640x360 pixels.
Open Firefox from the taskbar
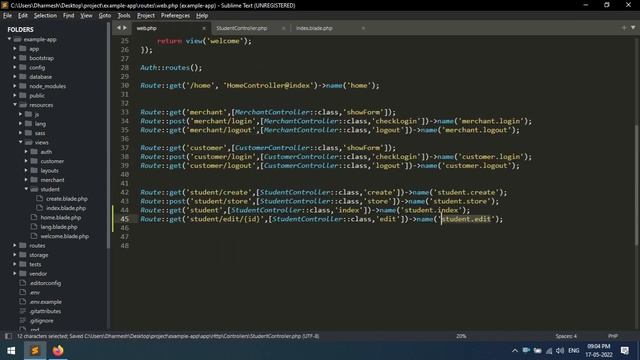coord(58,351)
